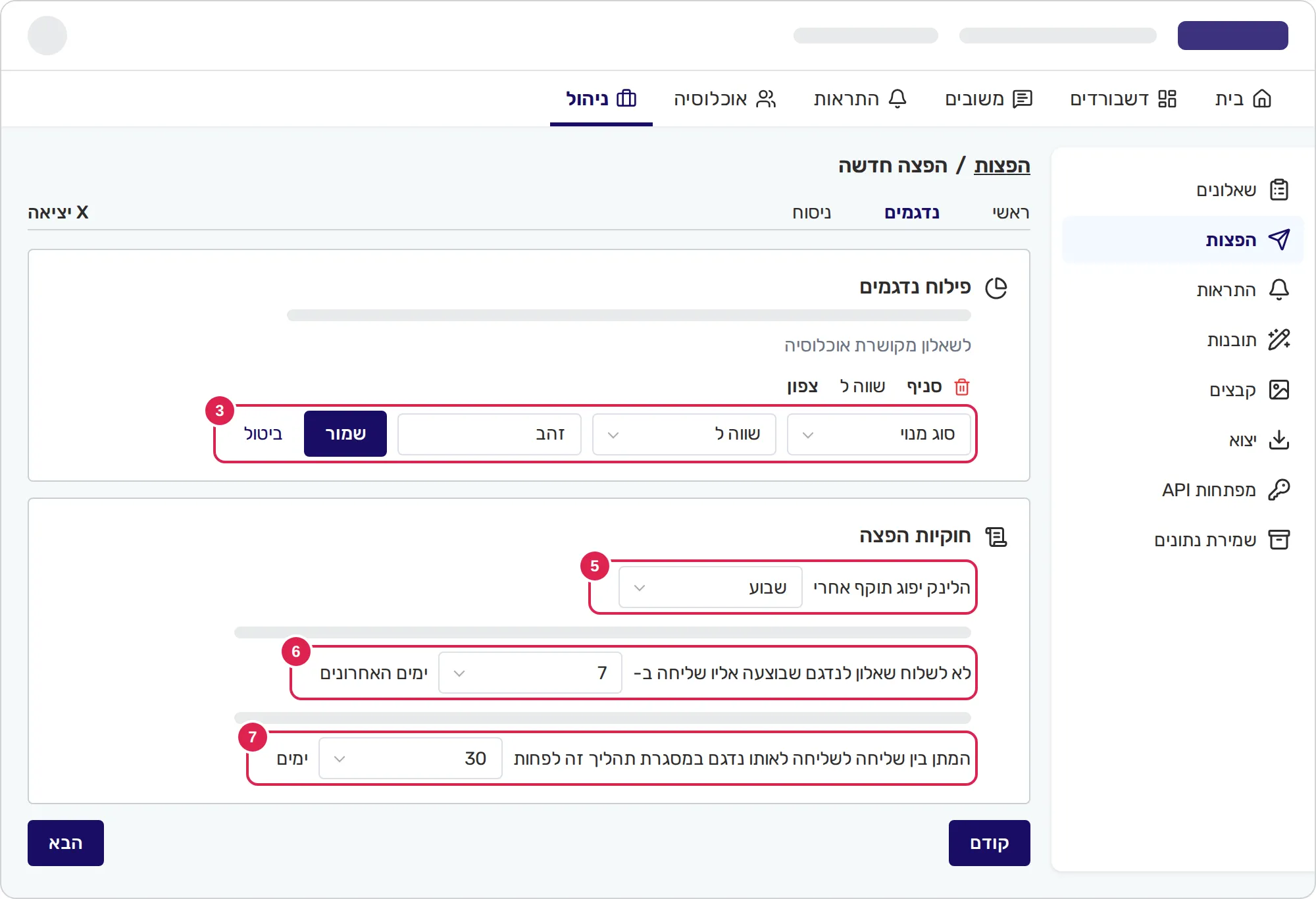Open the שווה ל operator dropdown
This screenshot has height=899, width=1316.
684,434
